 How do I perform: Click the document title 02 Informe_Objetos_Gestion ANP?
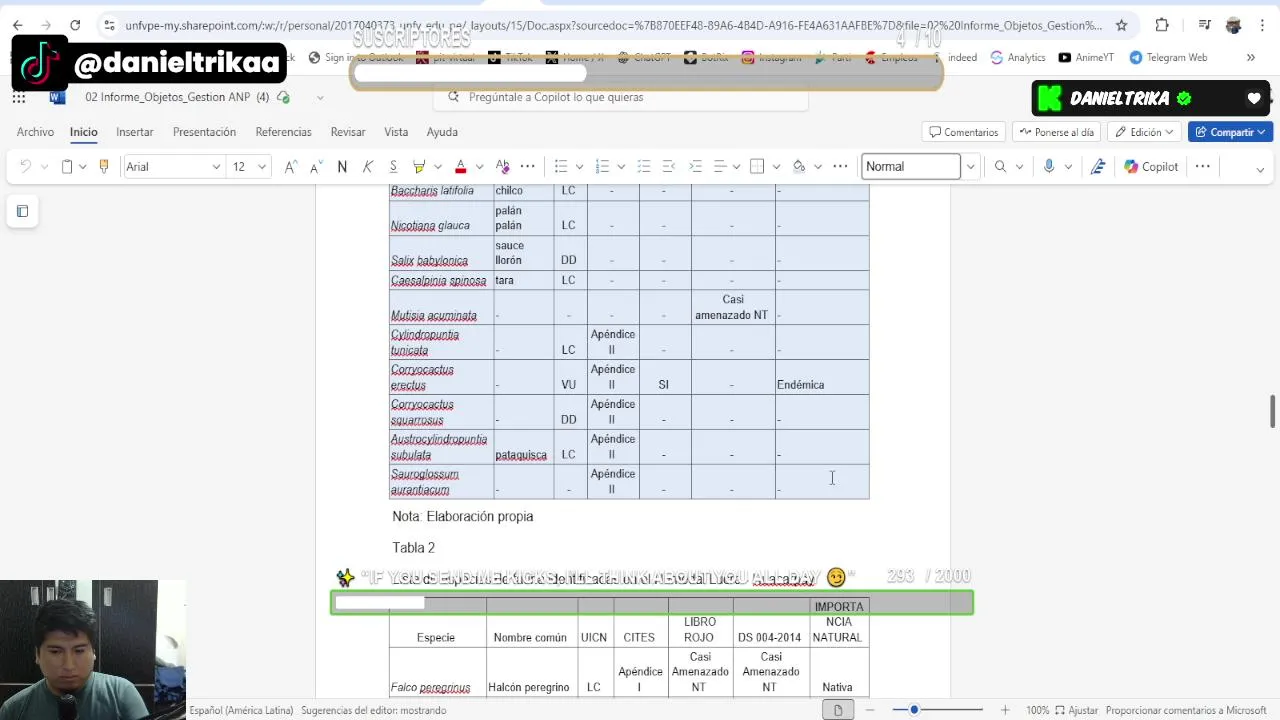point(177,97)
